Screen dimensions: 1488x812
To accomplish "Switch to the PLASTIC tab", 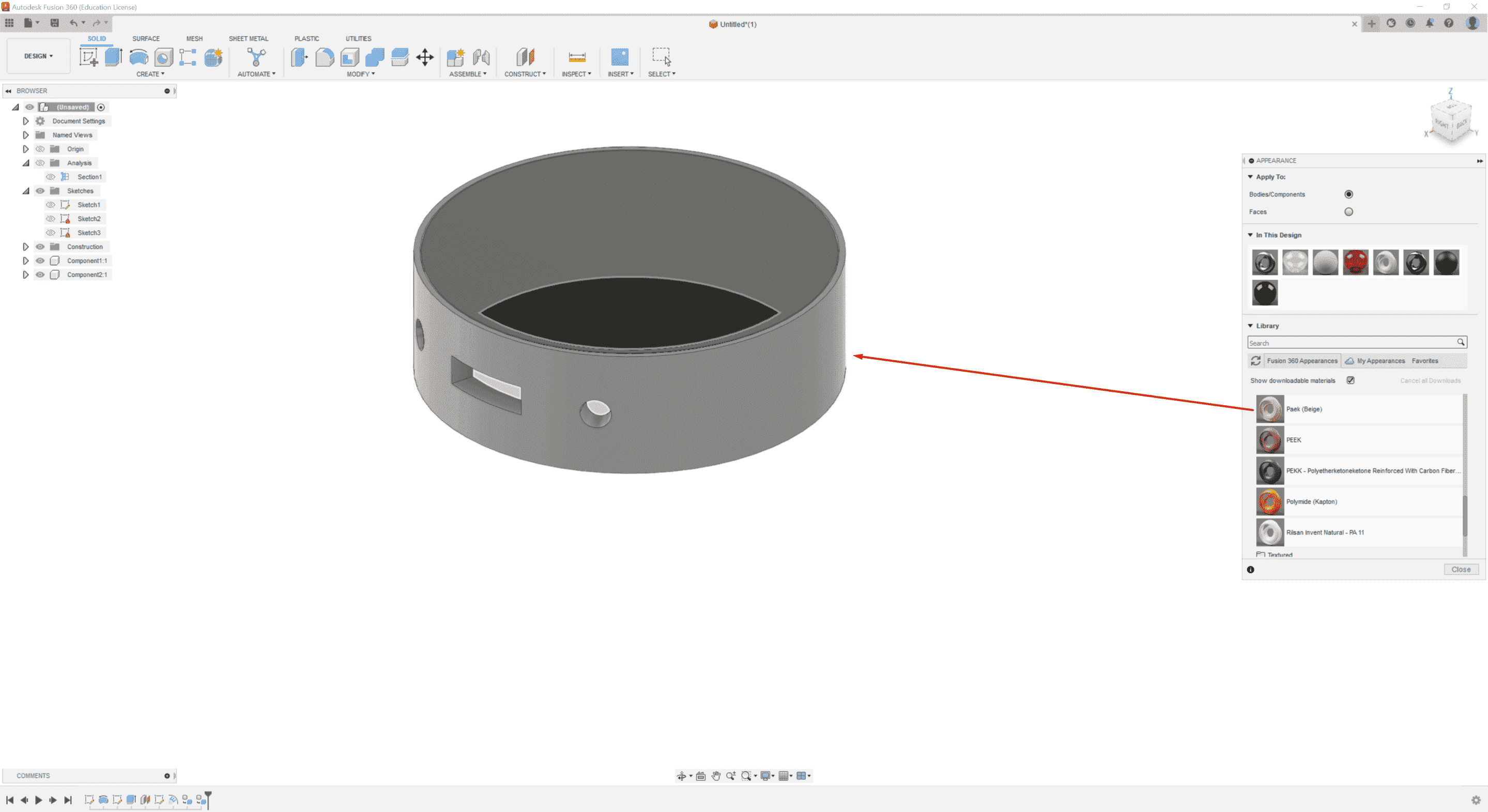I will 306,39.
